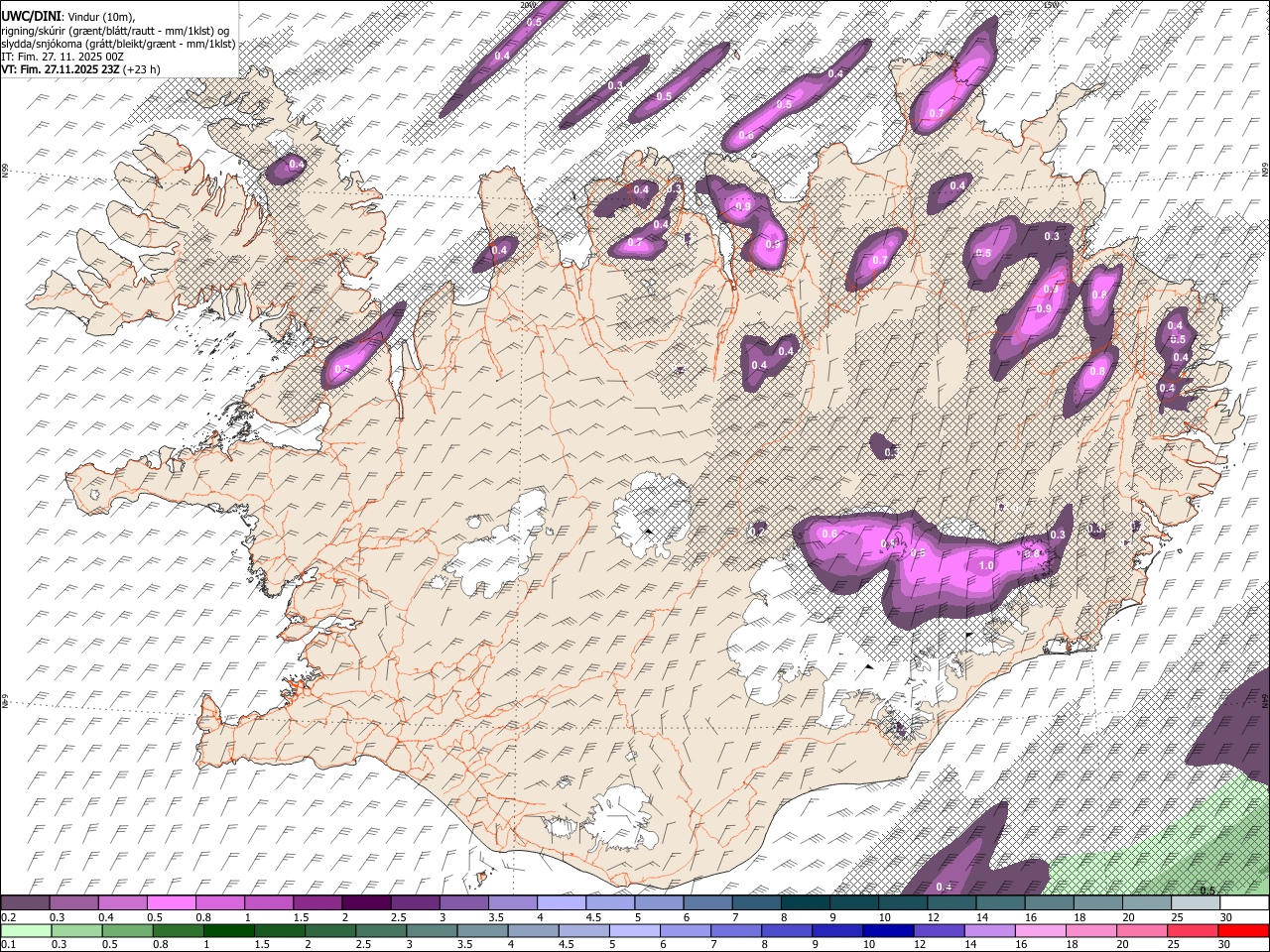
Task: Pick the bright pink 0.5 swatch in snow legend
Action: (171, 902)
